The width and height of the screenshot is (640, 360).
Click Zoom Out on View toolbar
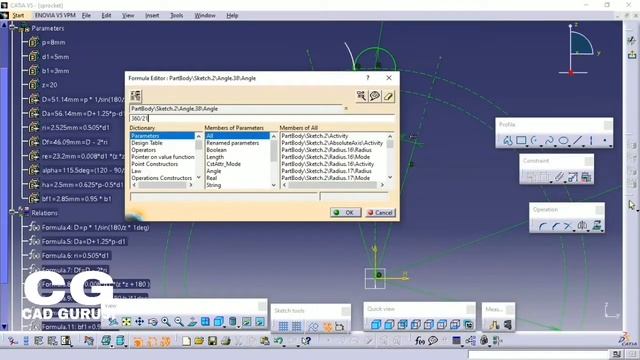tap(179, 322)
